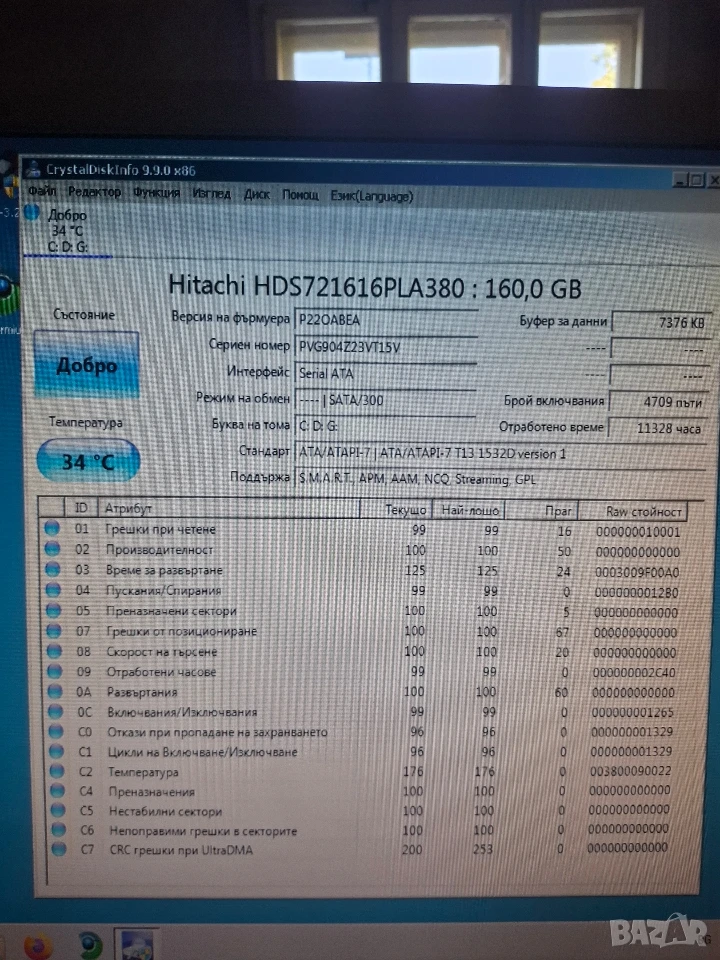Image resolution: width=720 pixels, height=960 pixels.
Task: Click the Текущо column header
Action: [396, 509]
